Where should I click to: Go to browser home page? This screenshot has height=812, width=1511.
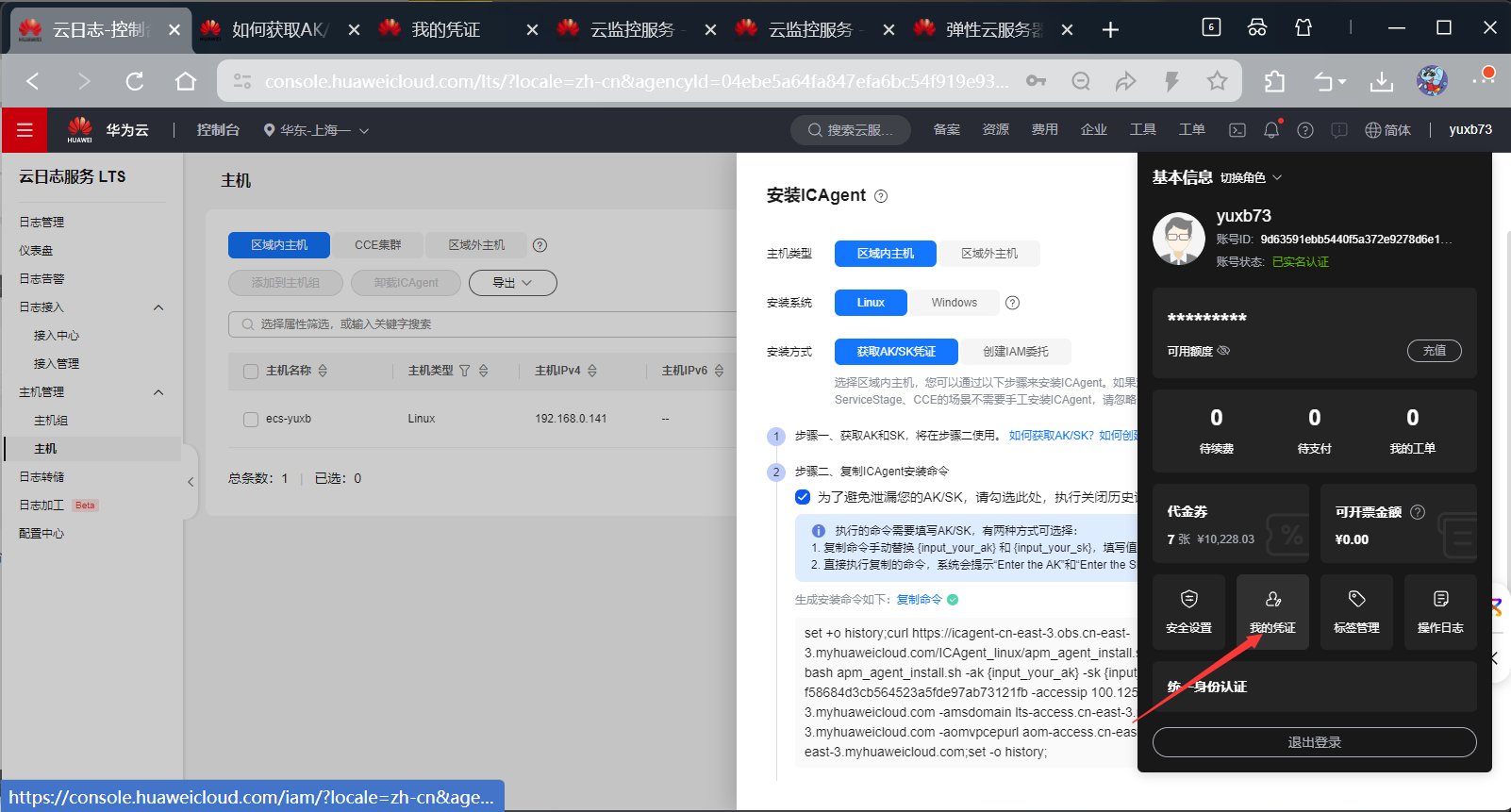pos(186,81)
